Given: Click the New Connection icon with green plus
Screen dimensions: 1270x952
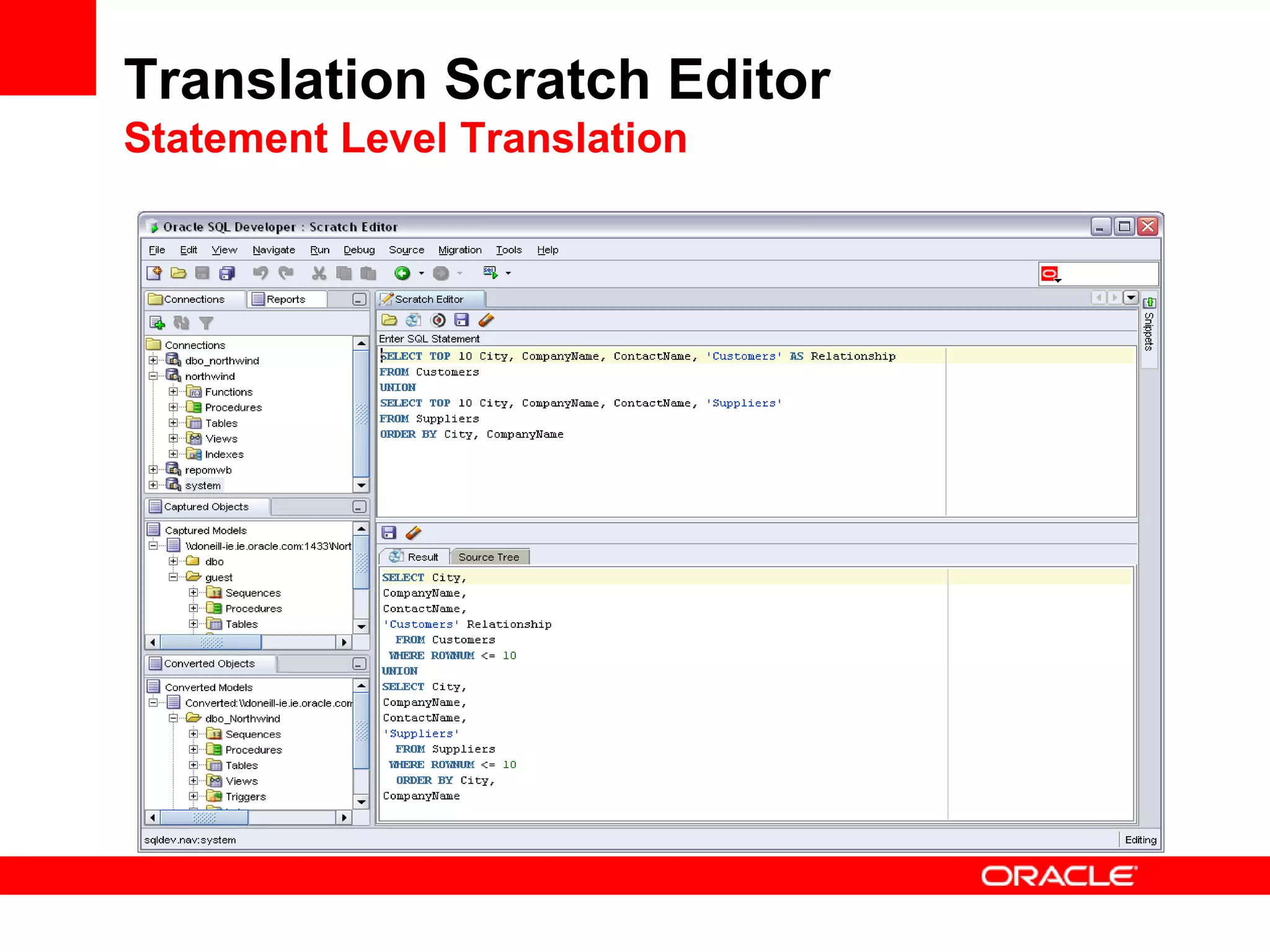Looking at the screenshot, I should [157, 322].
